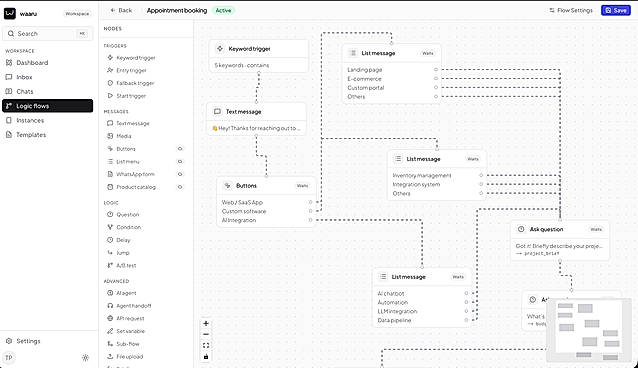Open Flow Settings

(571, 11)
